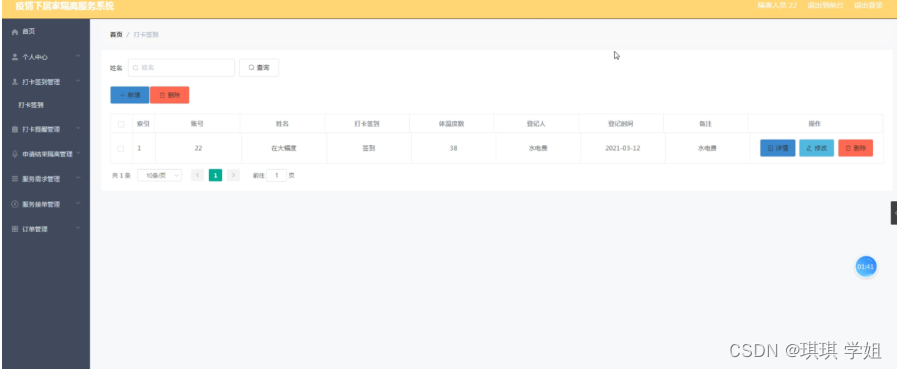The width and height of the screenshot is (897, 369).
Task: Click the icon next to 打卡提醒管理
Action: pos(15,129)
